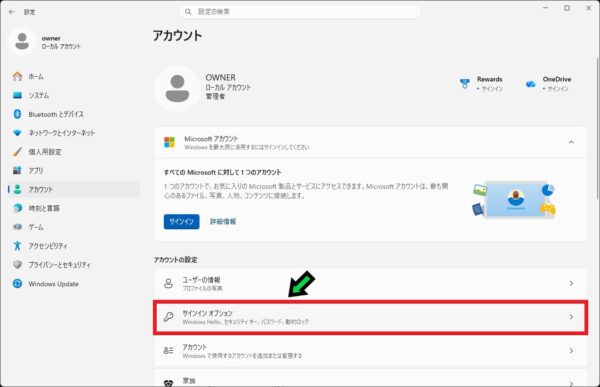Open ゲーム controller icon in sidebar
This screenshot has height=387, width=600.
[17, 227]
